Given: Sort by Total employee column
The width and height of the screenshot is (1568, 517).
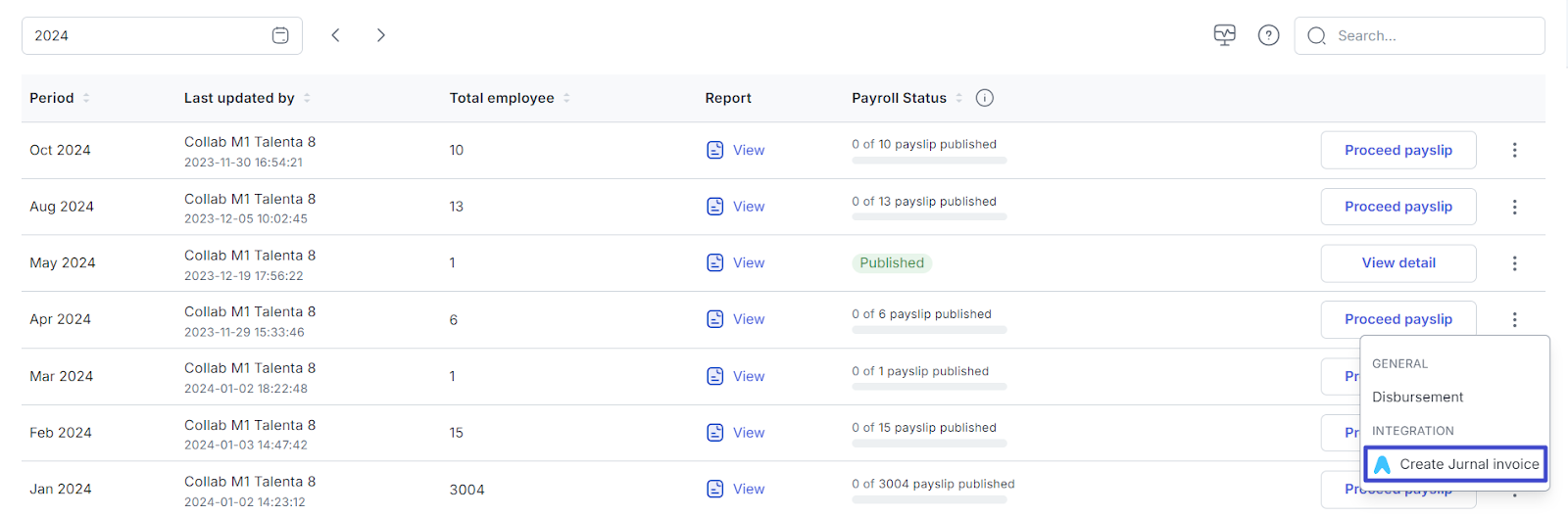Looking at the screenshot, I should coord(566,98).
